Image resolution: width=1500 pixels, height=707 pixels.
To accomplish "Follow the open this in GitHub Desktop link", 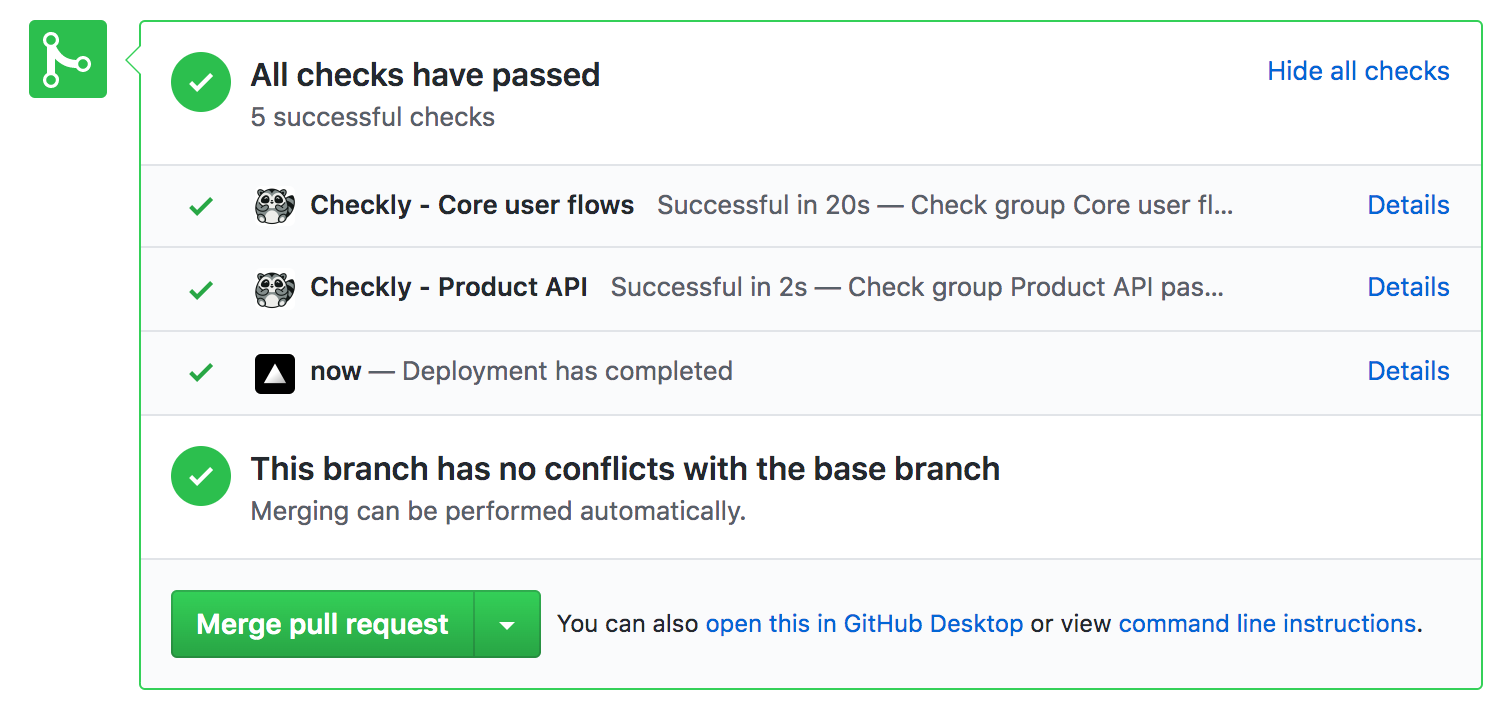I will (864, 624).
